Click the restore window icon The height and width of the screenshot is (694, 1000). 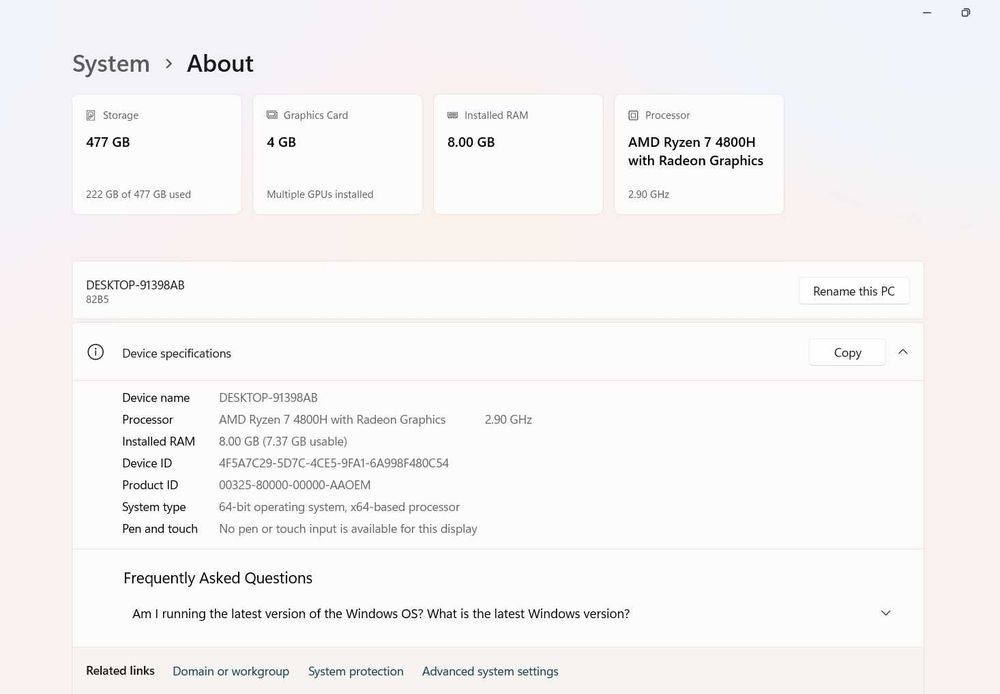[965, 13]
